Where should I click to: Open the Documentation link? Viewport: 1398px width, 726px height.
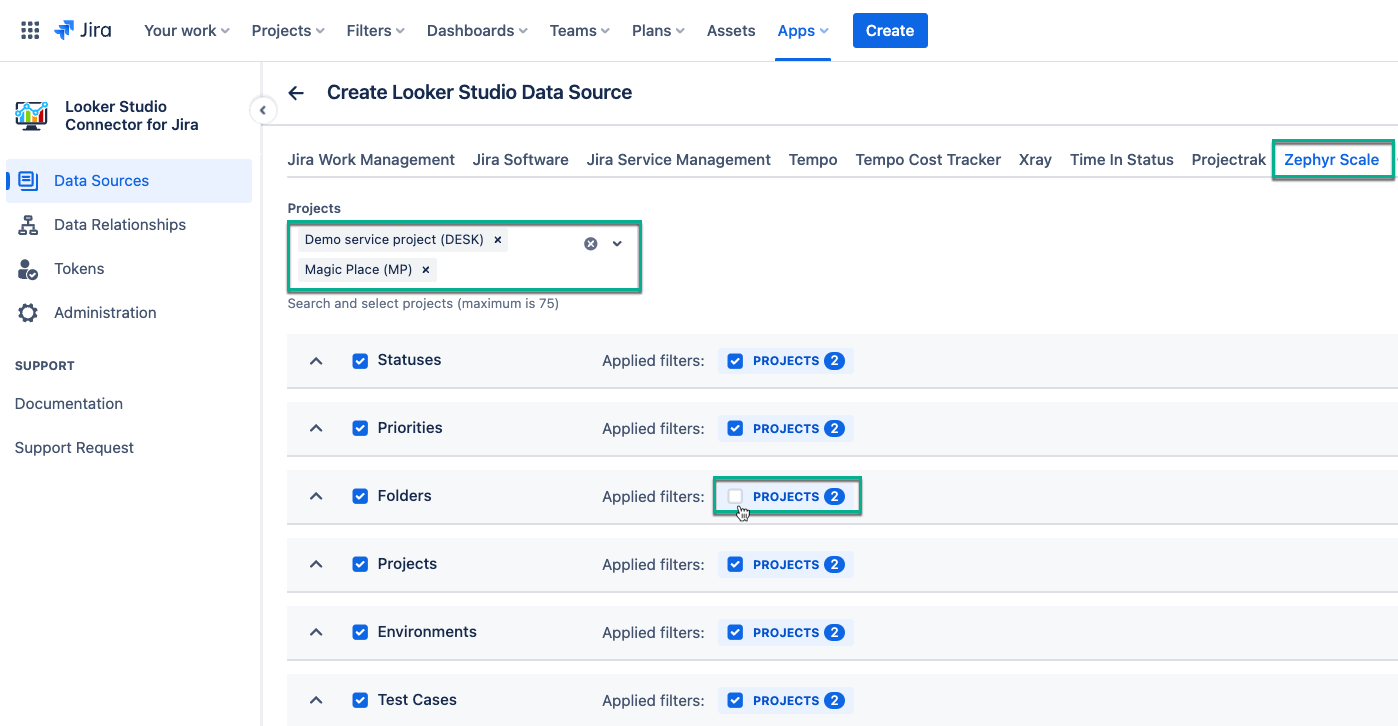pos(69,404)
